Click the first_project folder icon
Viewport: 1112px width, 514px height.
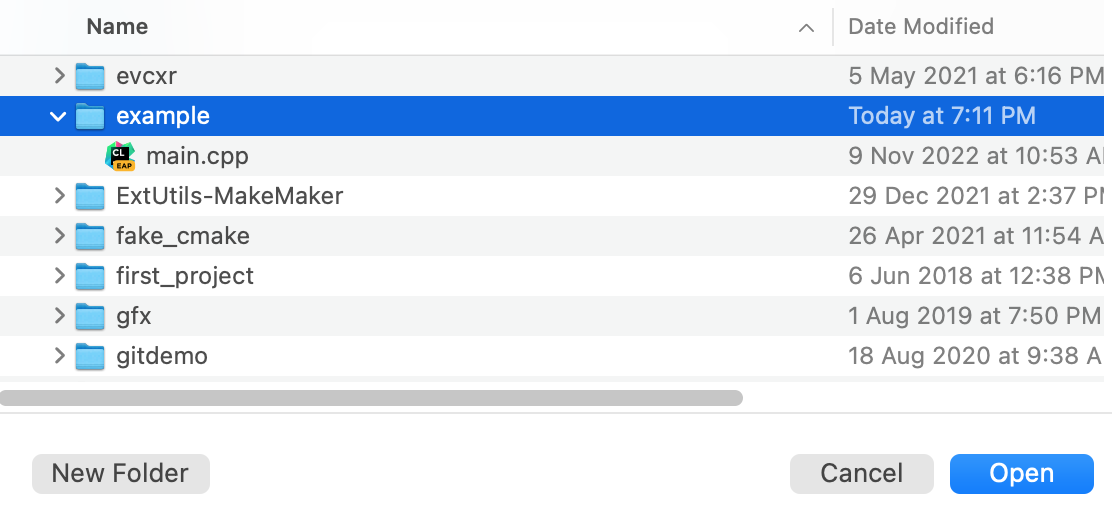tap(90, 276)
